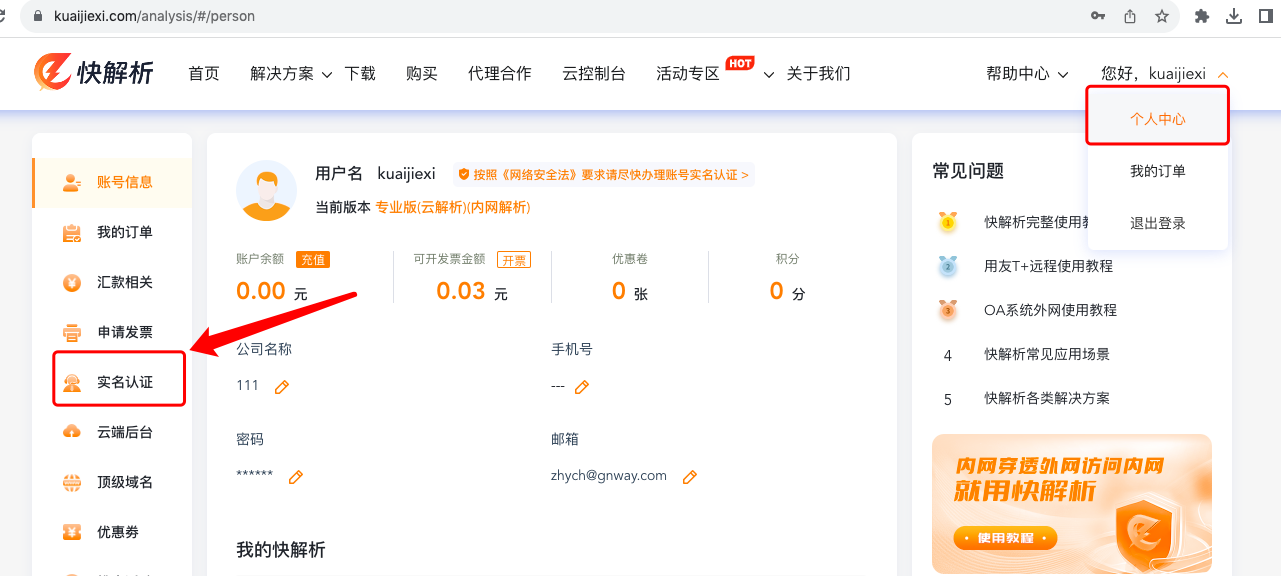Screen dimensions: 1281x576
Task: Choose 退出登录 to log out
Action: (x=1157, y=223)
